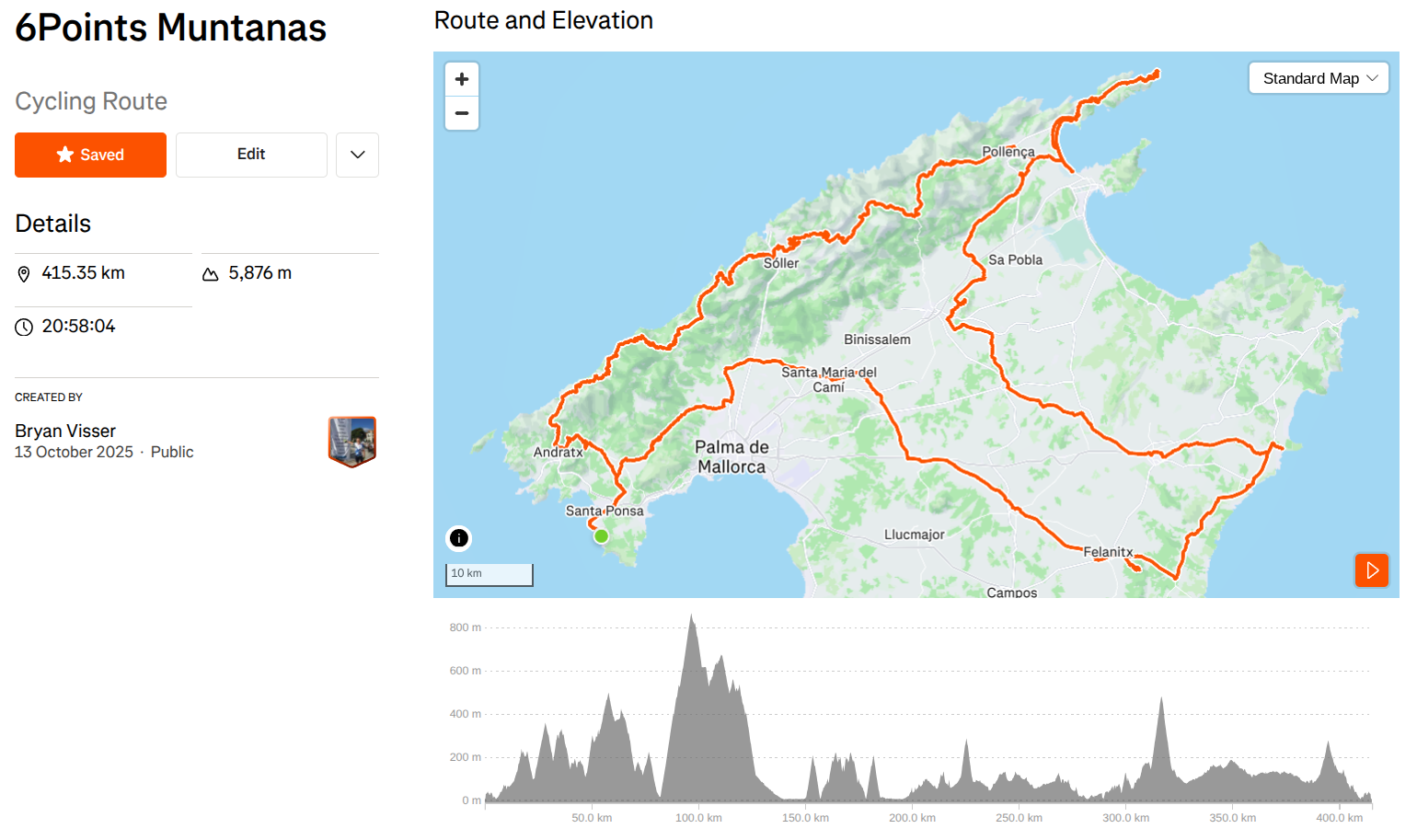1417x840 pixels.
Task: Click the highest peak in elevation chart
Action: [692, 617]
